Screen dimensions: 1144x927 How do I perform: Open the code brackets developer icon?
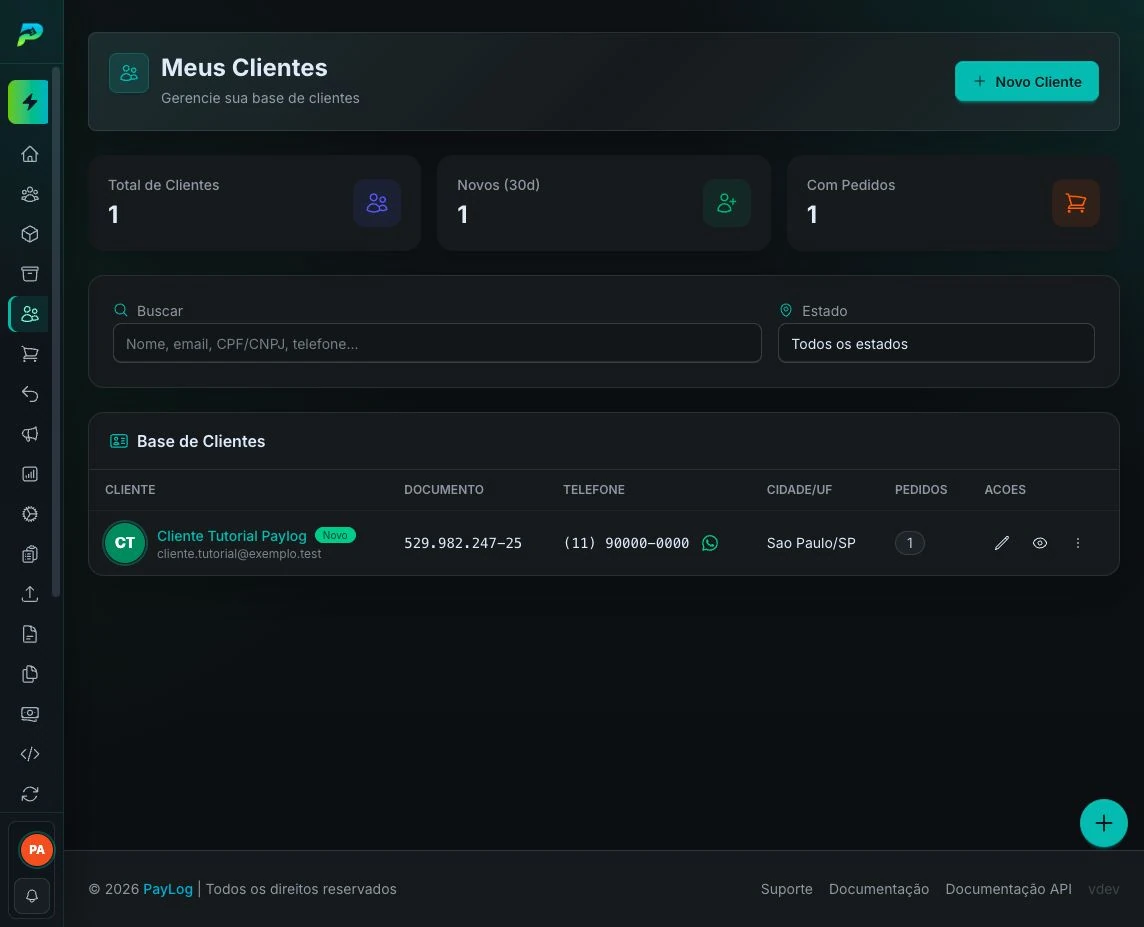[30, 754]
